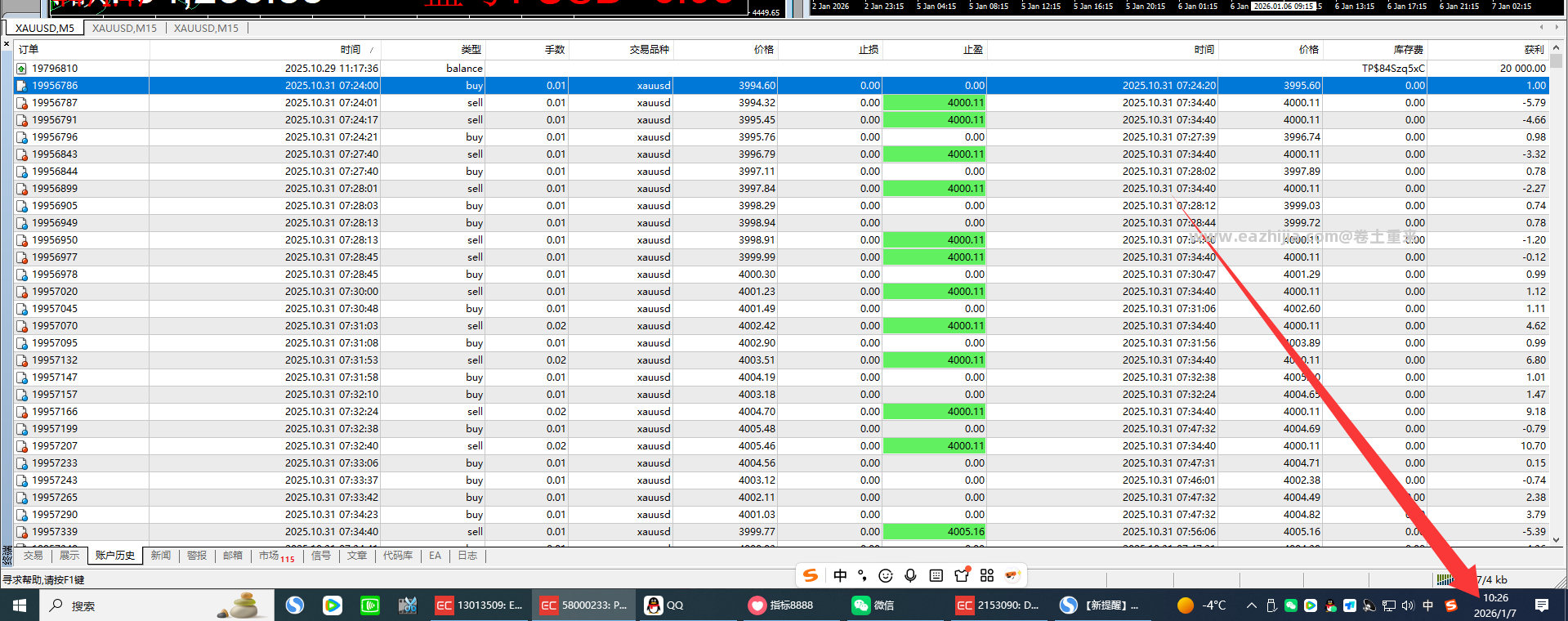The image size is (1568, 621).
Task: Close the terminal panel with the X button
Action: tap(7, 43)
